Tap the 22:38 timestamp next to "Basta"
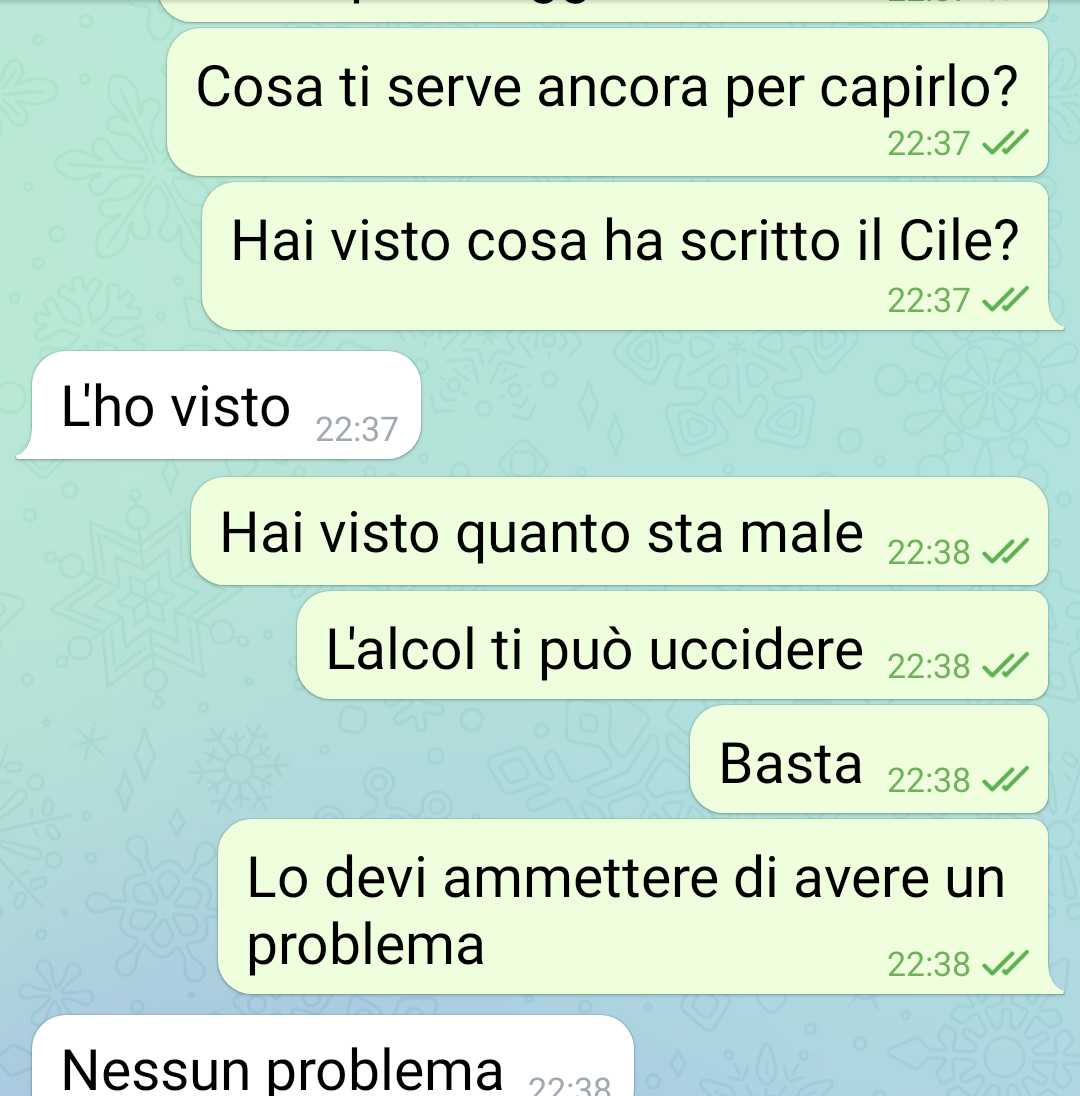Image resolution: width=1080 pixels, height=1096 pixels. tap(928, 780)
